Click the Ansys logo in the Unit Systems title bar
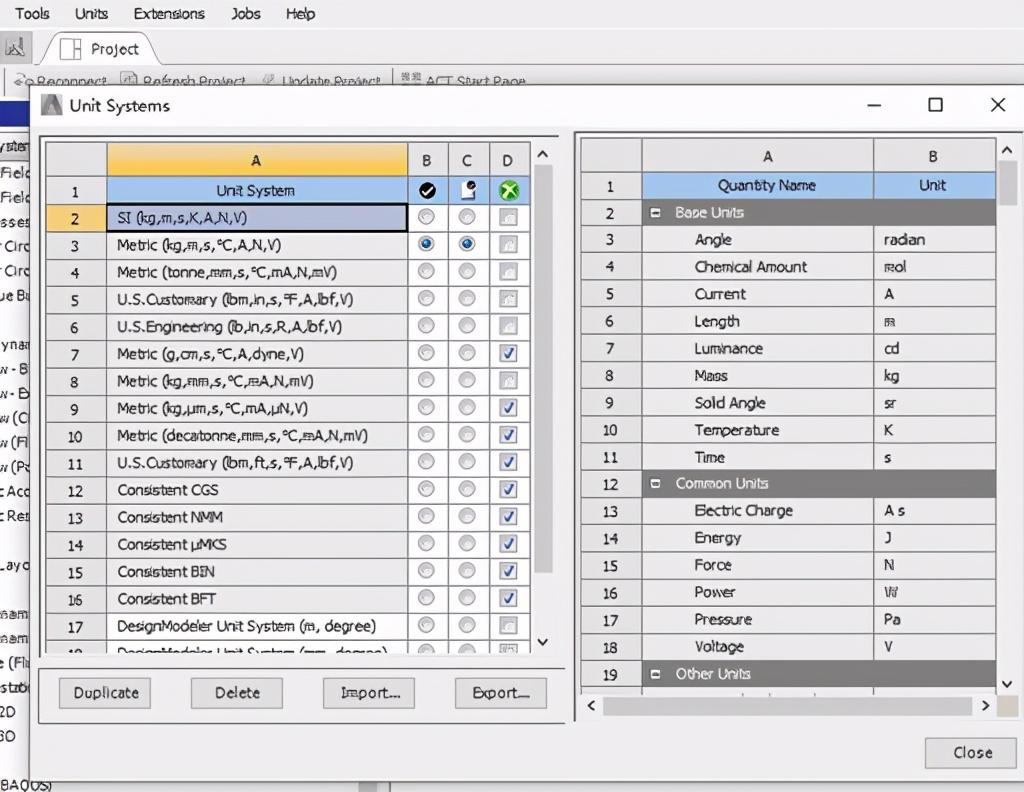The width and height of the screenshot is (1024, 792). [x=52, y=105]
